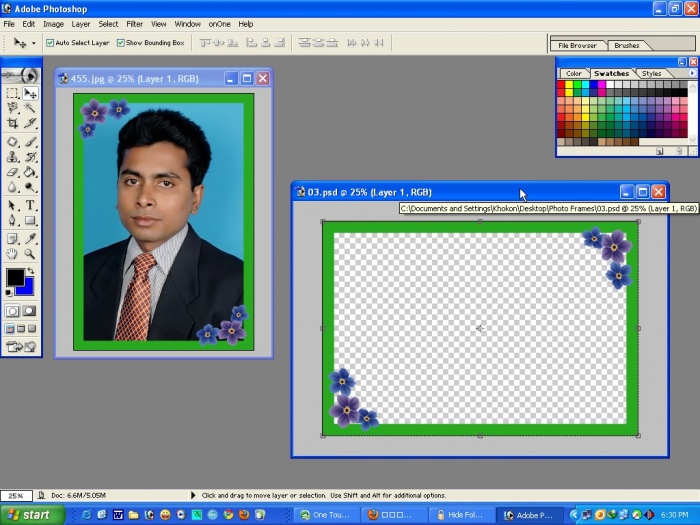Switch to Quick Mask mode
Viewport: 700px width, 525px height.
click(x=30, y=311)
